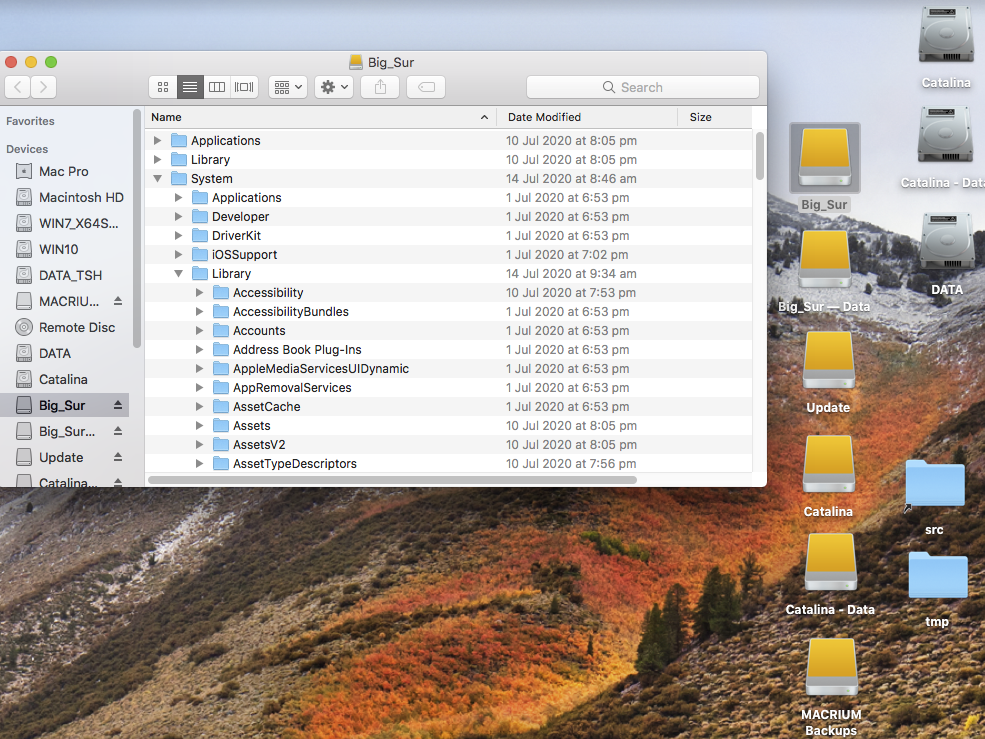The width and height of the screenshot is (985, 739).
Task: Collapse the System Library folder
Action: point(178,273)
